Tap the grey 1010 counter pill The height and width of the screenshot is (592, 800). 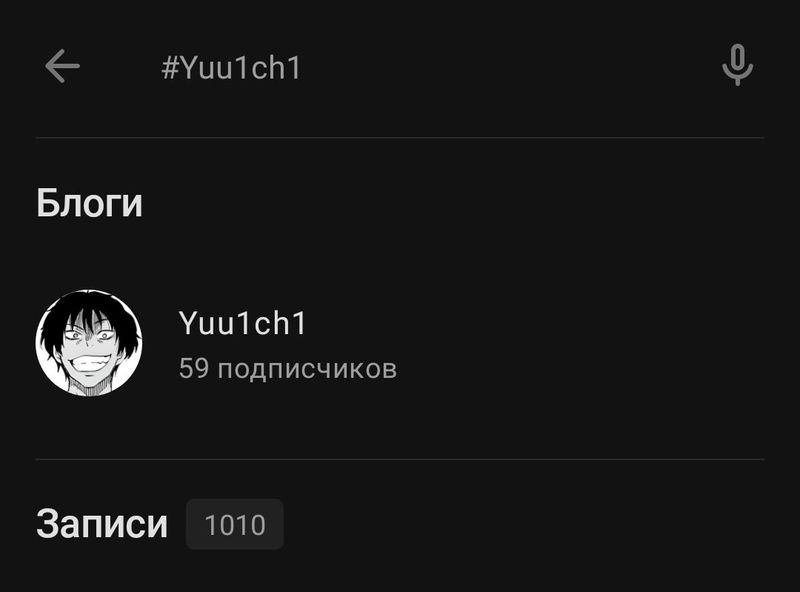click(x=235, y=524)
